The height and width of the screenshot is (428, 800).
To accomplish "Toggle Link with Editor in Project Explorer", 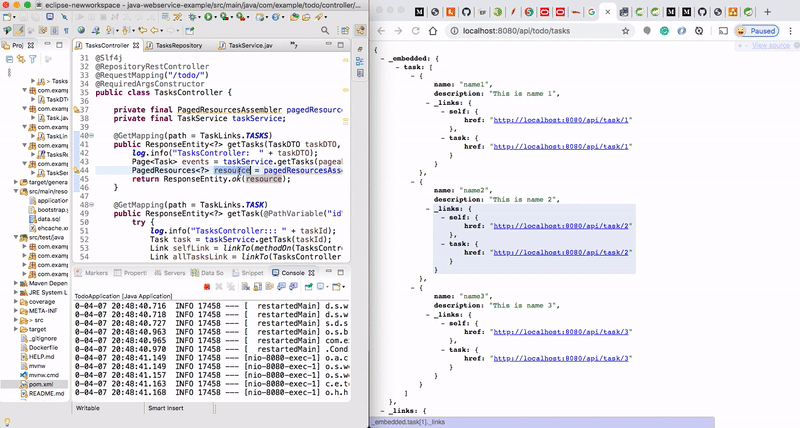I will point(20,59).
